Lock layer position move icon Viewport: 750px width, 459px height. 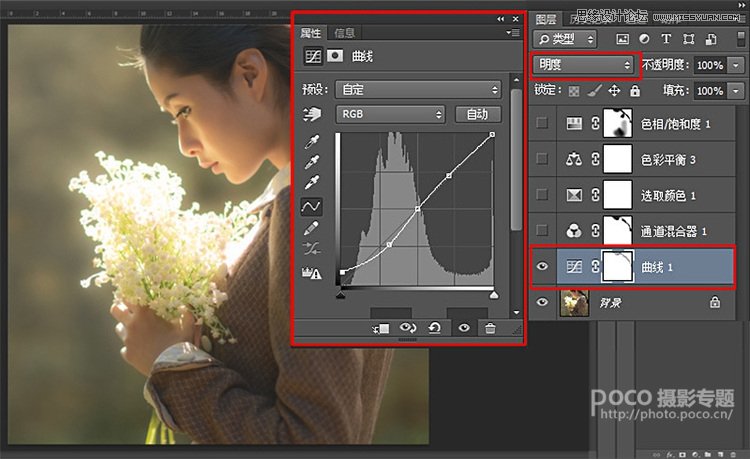(615, 90)
